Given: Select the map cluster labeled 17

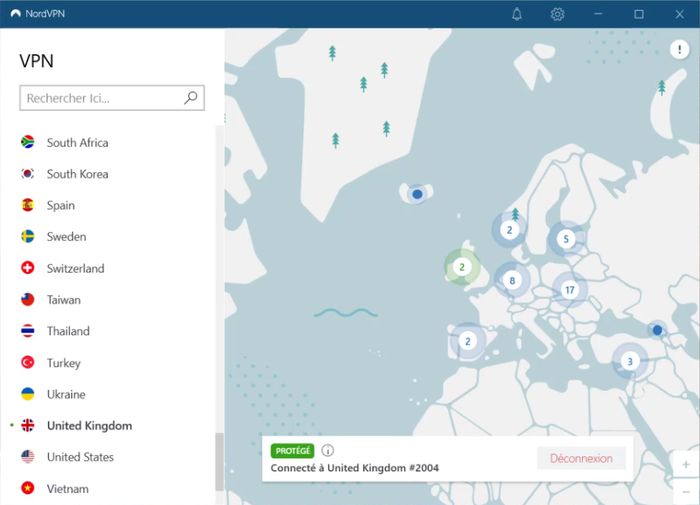Looking at the screenshot, I should pyautogui.click(x=570, y=290).
